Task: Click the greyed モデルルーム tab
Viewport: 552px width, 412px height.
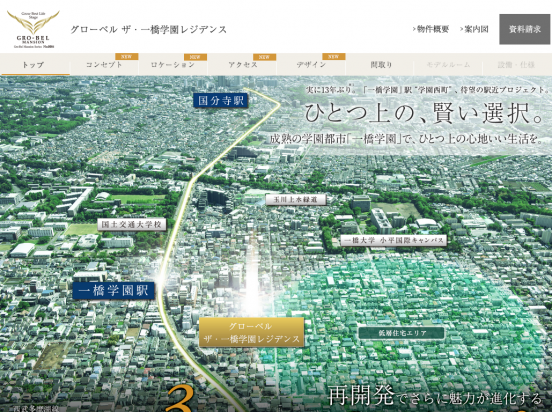Action: (448, 65)
